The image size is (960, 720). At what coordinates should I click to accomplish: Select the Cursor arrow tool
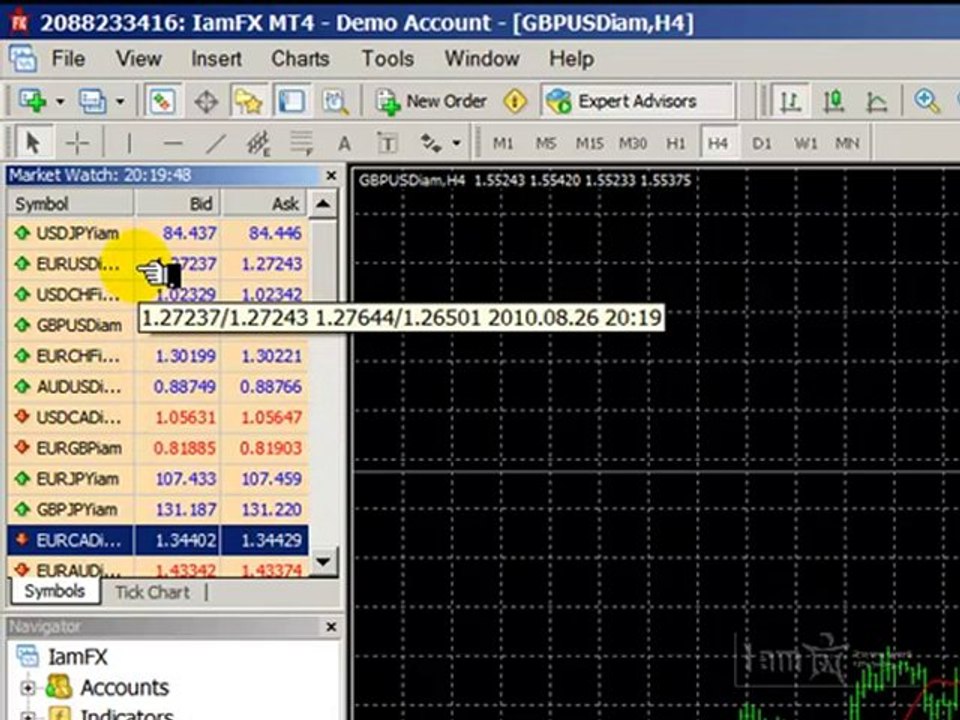[x=34, y=143]
